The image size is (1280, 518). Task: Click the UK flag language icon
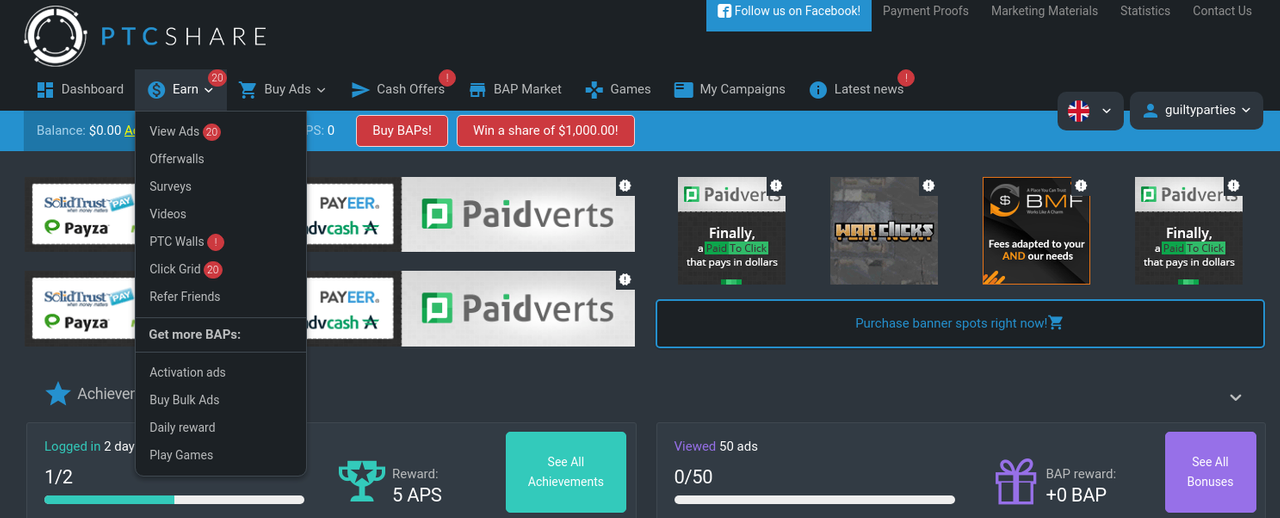pos(1079,110)
